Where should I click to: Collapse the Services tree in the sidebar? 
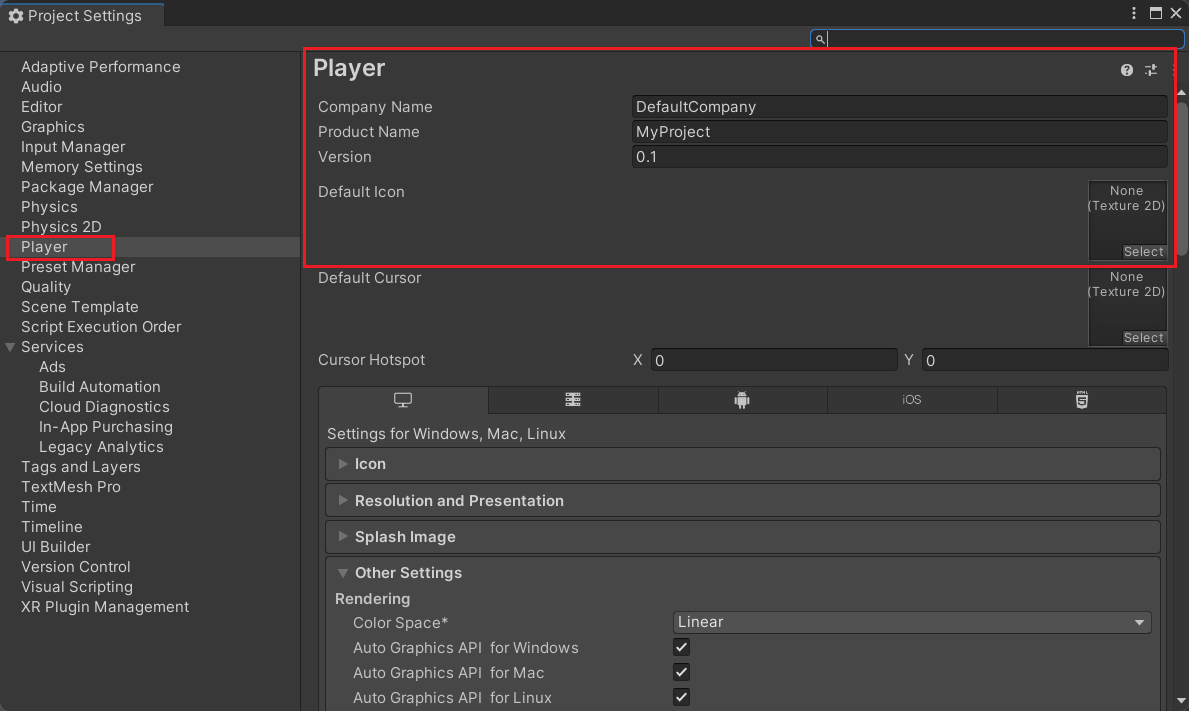(x=10, y=347)
